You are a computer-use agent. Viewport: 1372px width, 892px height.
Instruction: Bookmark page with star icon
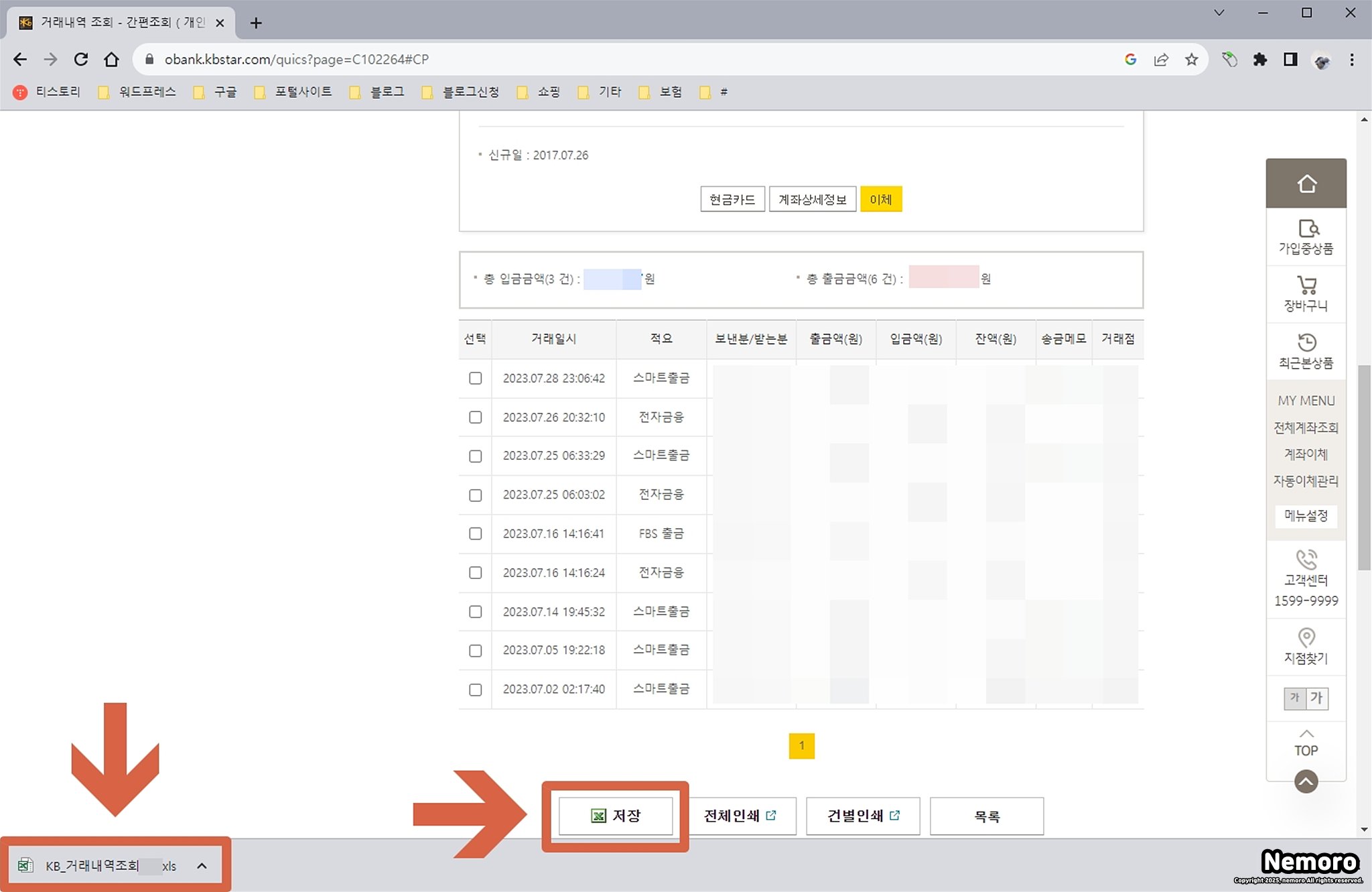[1191, 60]
